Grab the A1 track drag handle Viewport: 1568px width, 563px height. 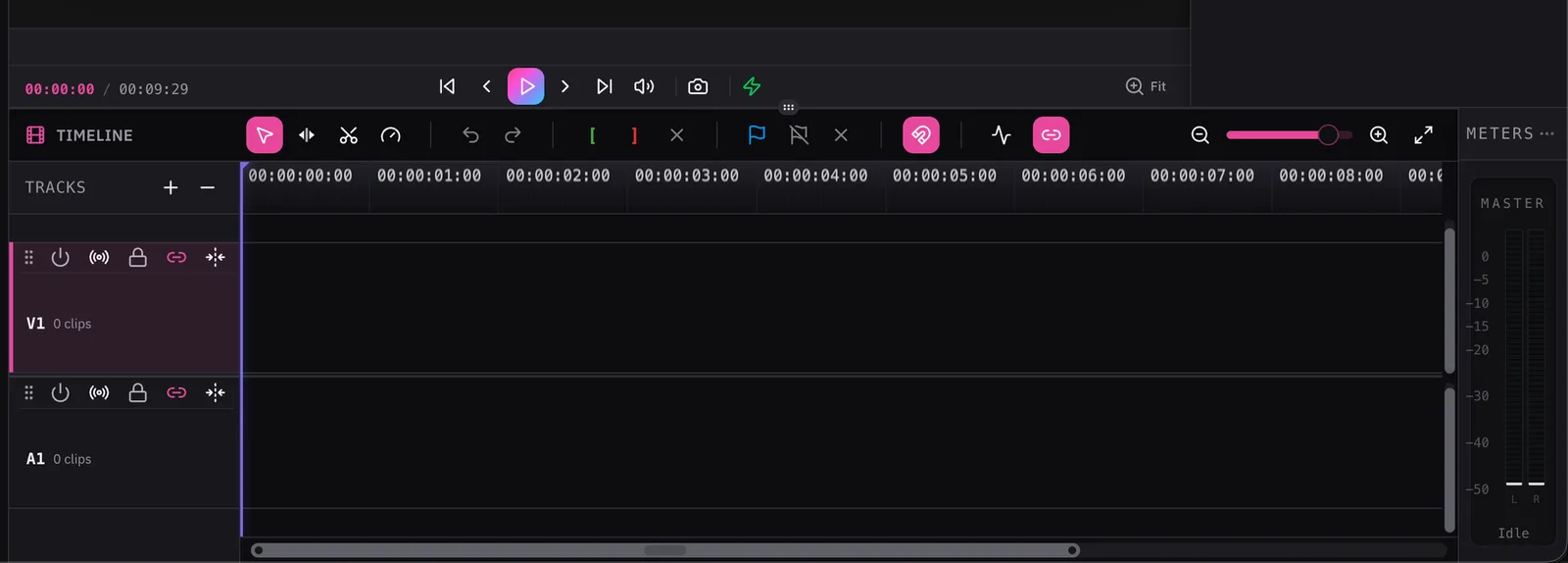point(28,392)
